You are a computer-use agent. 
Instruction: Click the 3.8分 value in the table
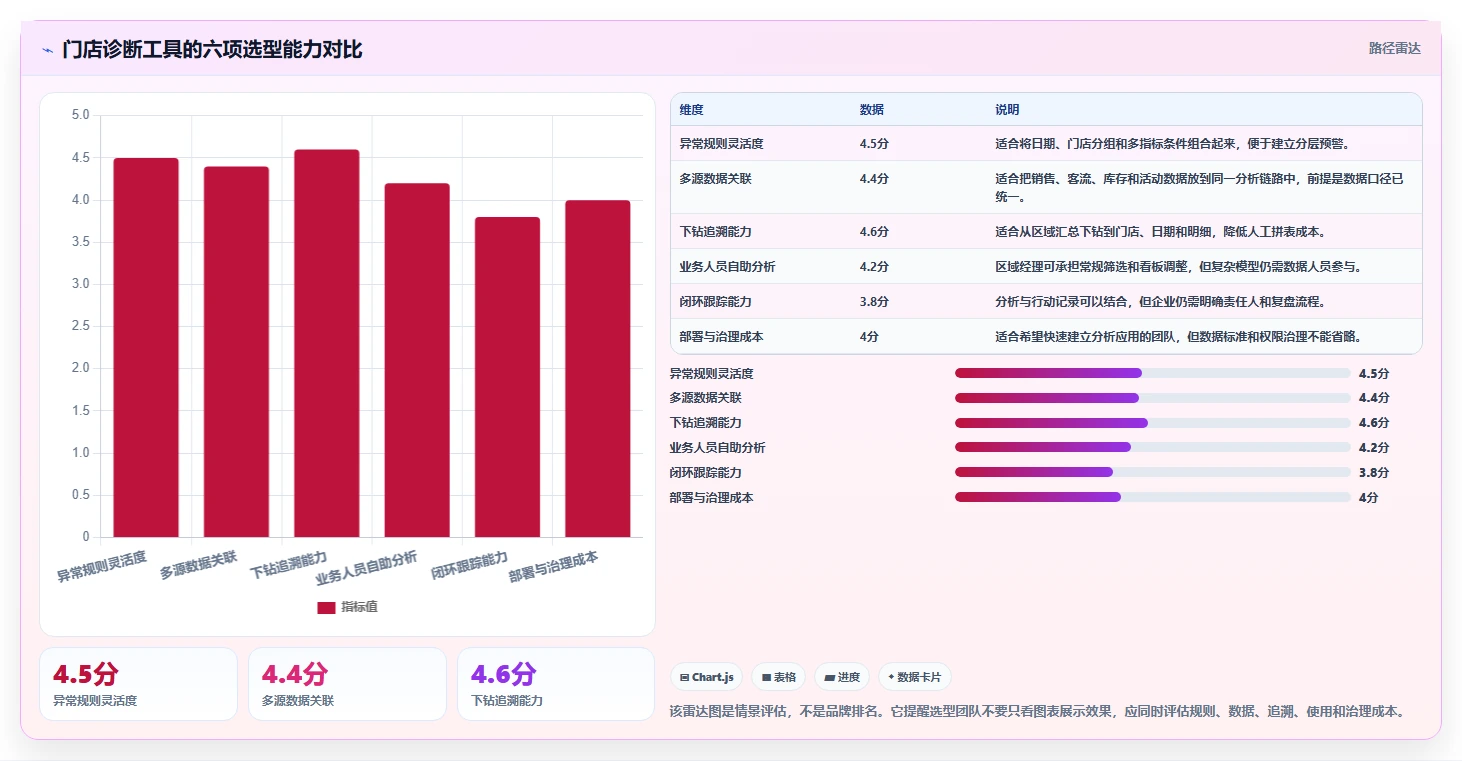pos(874,301)
